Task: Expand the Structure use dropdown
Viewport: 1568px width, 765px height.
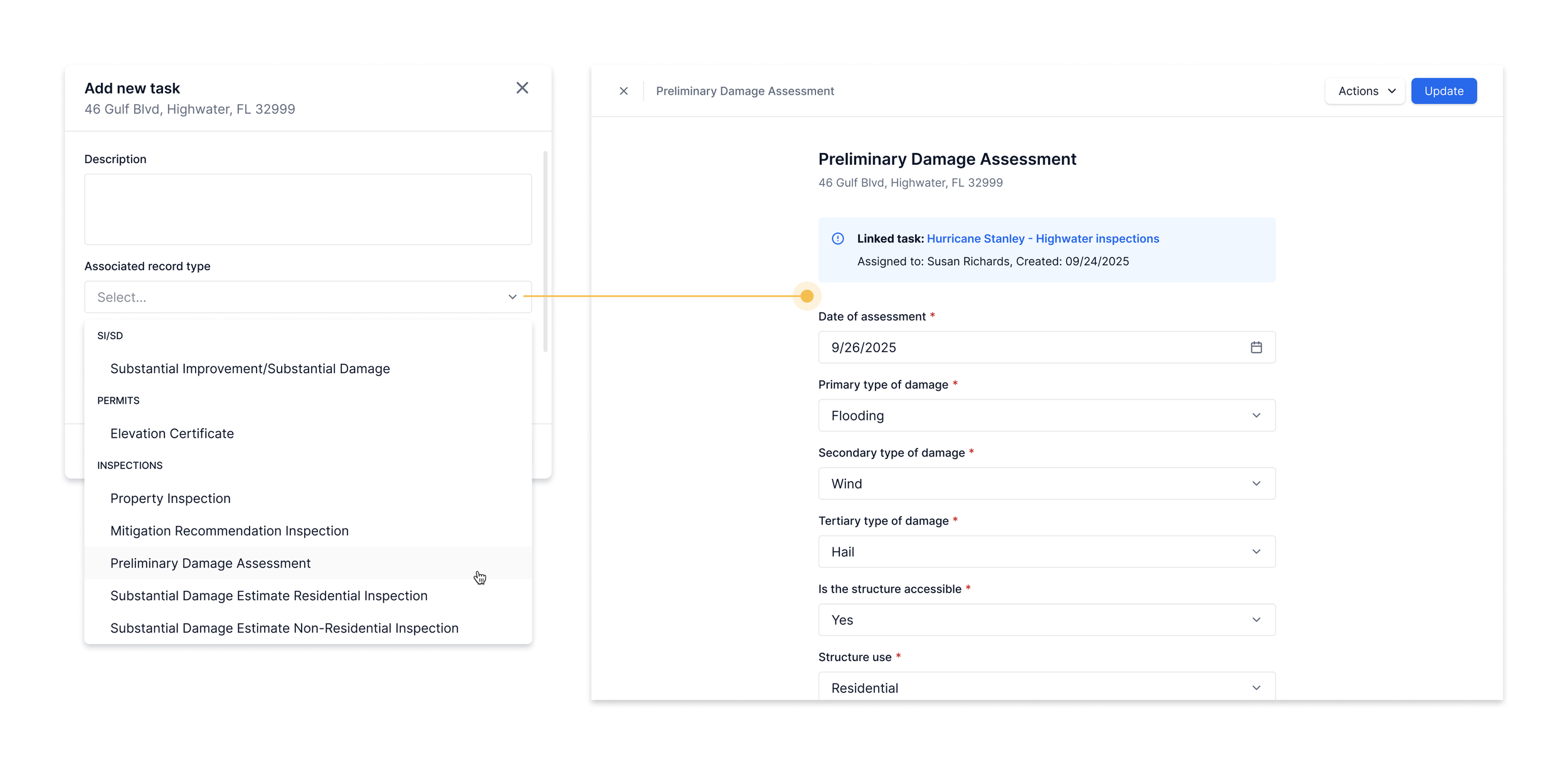Action: 1046,687
